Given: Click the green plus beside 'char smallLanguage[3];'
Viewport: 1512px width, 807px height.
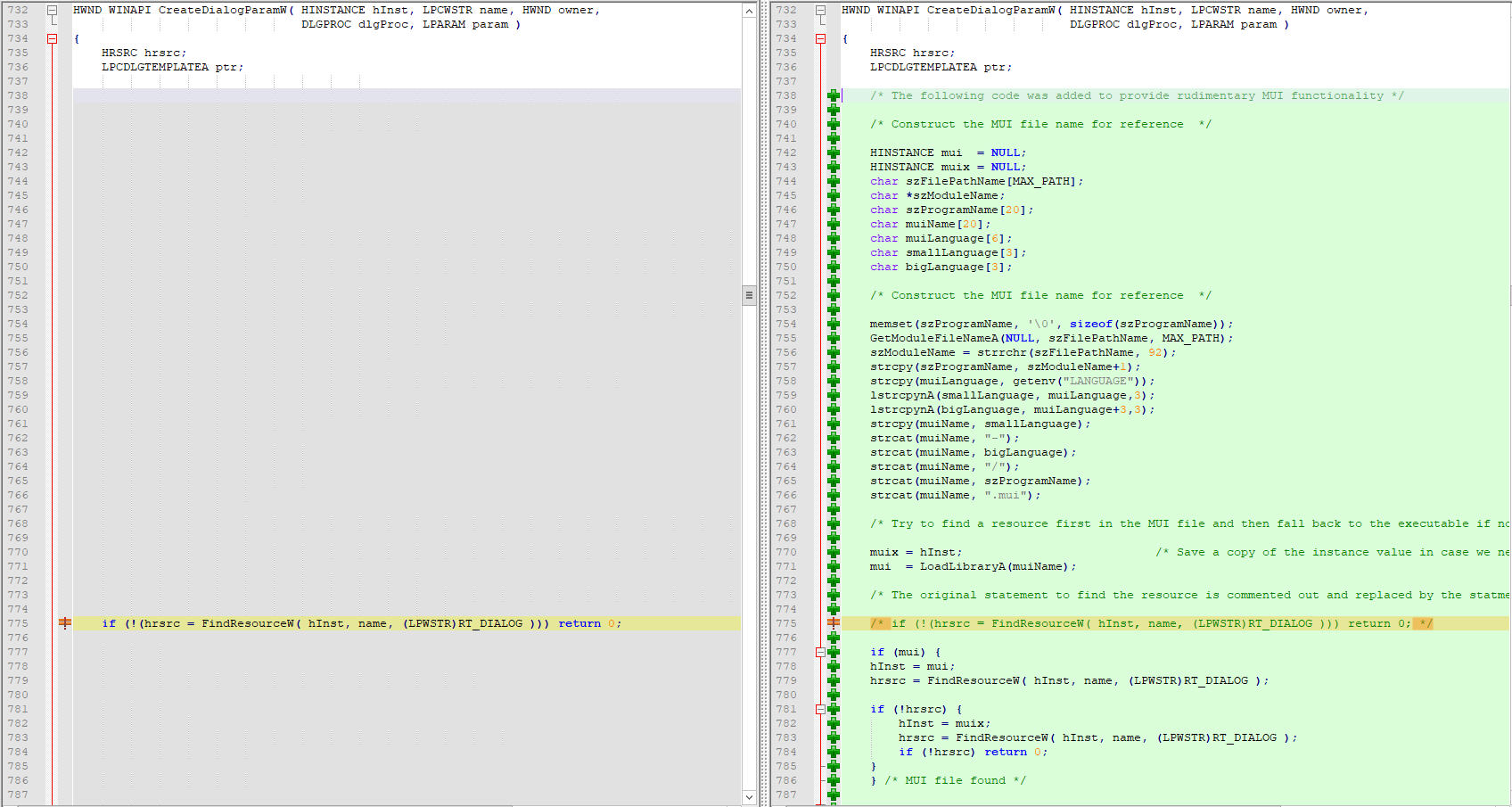Looking at the screenshot, I should pos(834,252).
